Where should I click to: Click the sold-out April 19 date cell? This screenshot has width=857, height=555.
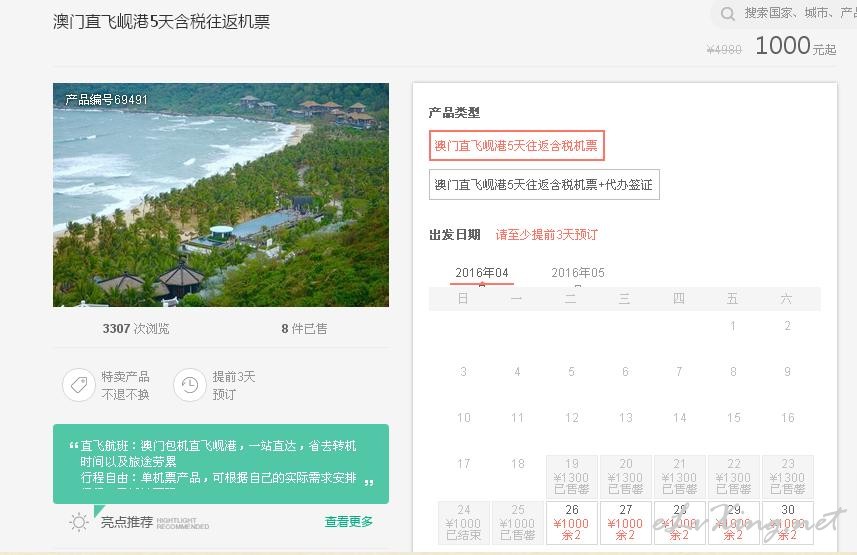coord(572,477)
